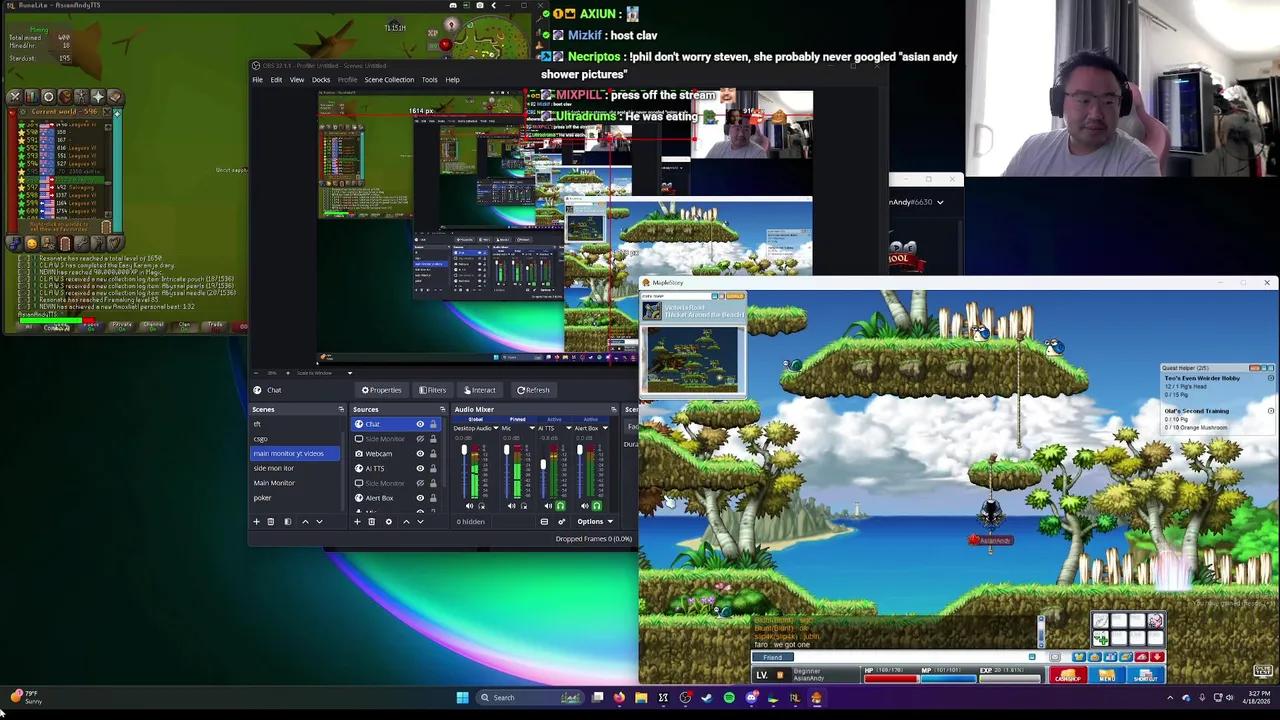Viewport: 1280px width, 720px height.
Task: Open Alert Box channel dropdown
Action: (x=605, y=428)
